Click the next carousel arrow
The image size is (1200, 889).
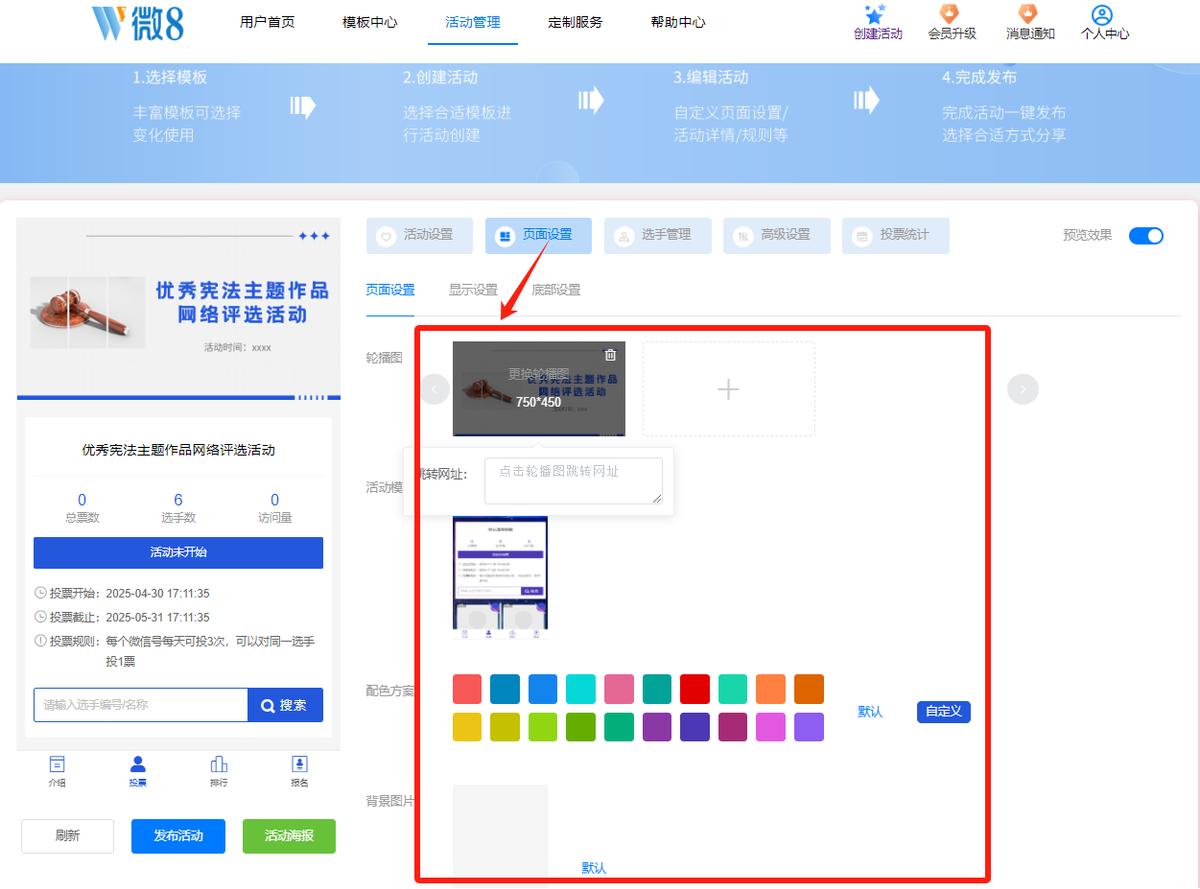(x=1023, y=389)
